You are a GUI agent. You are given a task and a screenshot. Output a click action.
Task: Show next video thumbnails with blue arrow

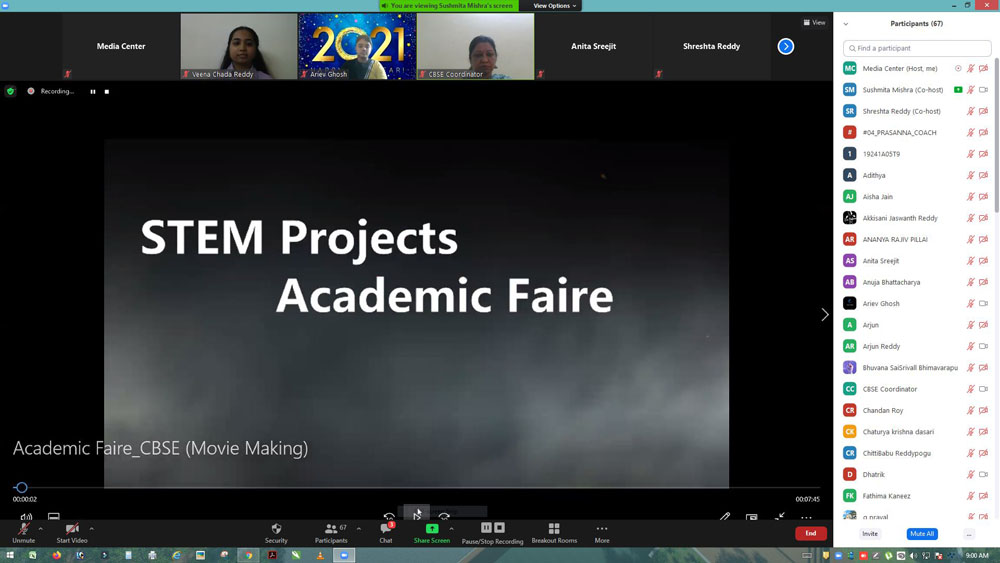coord(786,46)
